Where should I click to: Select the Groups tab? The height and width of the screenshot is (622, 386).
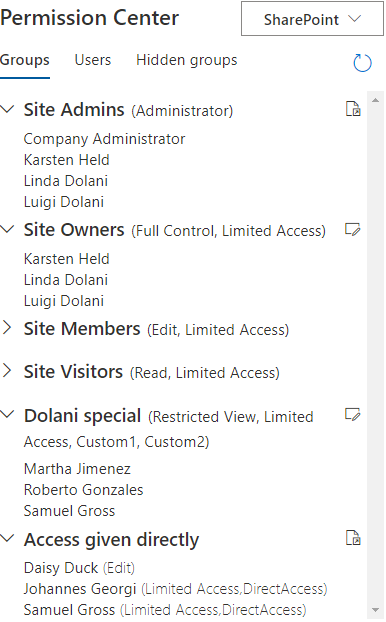[x=25, y=60]
